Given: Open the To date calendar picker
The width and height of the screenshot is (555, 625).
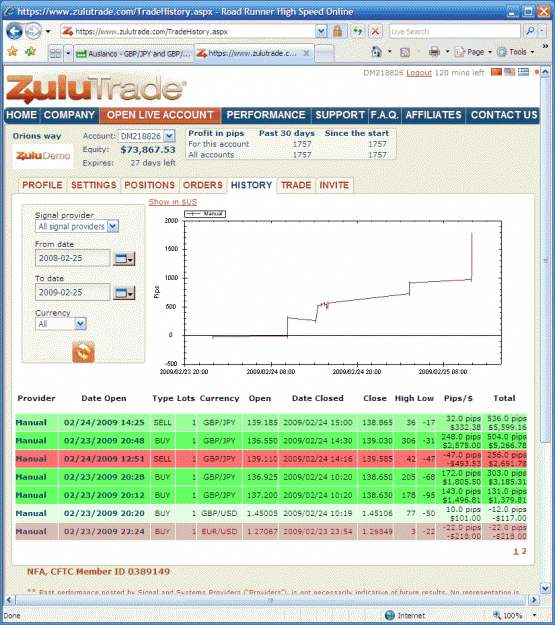Looking at the screenshot, I should point(124,293).
